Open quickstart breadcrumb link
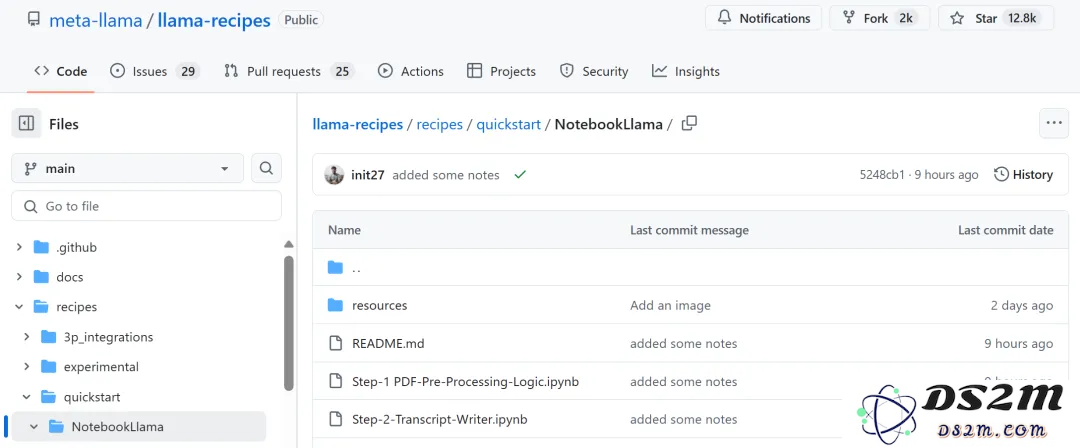Screen dimensions: 1080x448 point(508,124)
